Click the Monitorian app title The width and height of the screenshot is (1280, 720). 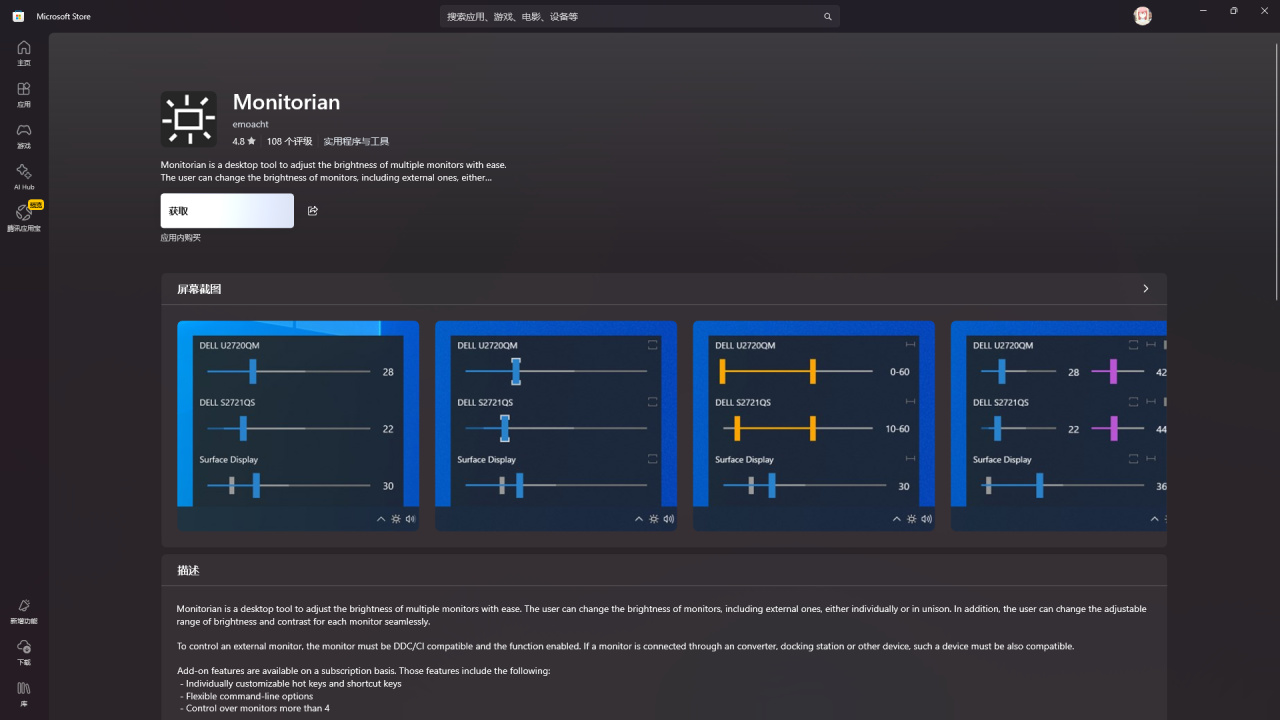click(x=286, y=102)
